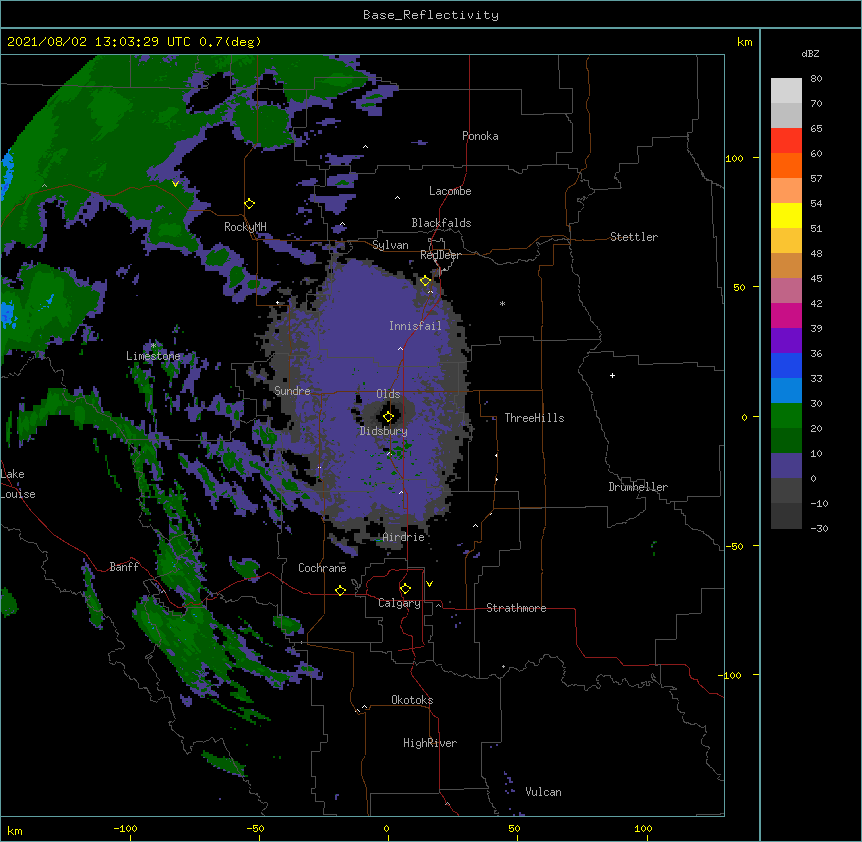Select the dark green 20-10 dBZ legend color

pyautogui.click(x=786, y=440)
